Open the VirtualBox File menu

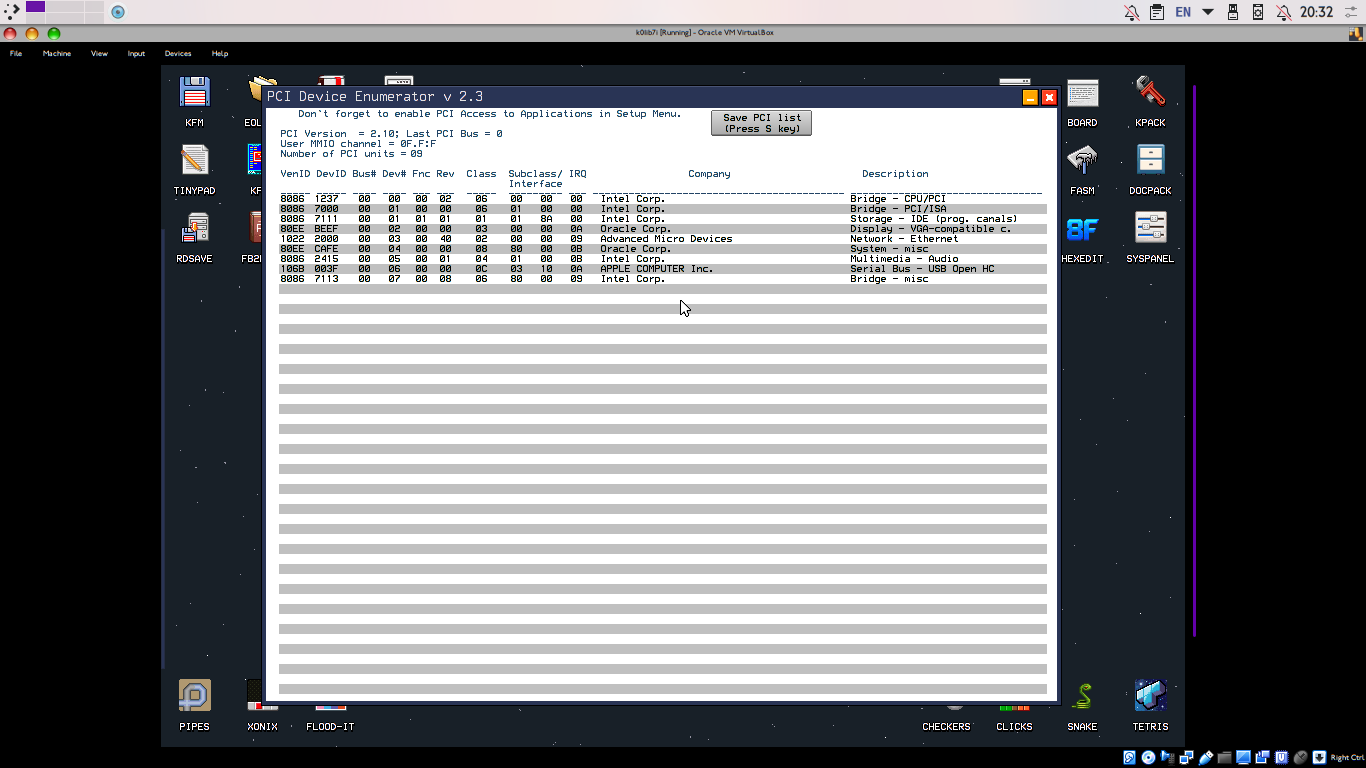pos(16,53)
